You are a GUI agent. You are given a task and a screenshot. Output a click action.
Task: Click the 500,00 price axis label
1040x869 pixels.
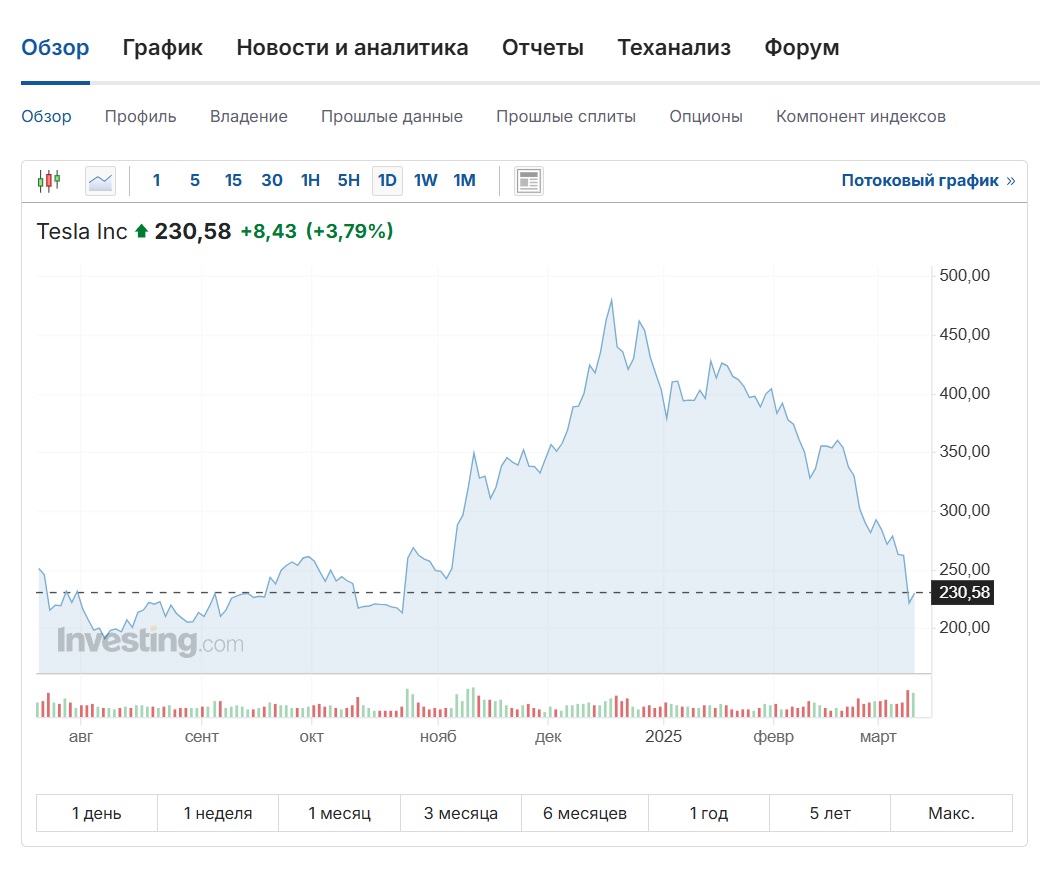[x=964, y=276]
